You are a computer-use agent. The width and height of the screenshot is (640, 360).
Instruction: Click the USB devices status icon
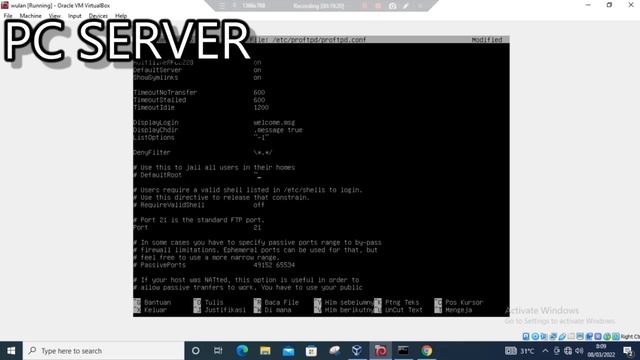[x=562, y=336]
